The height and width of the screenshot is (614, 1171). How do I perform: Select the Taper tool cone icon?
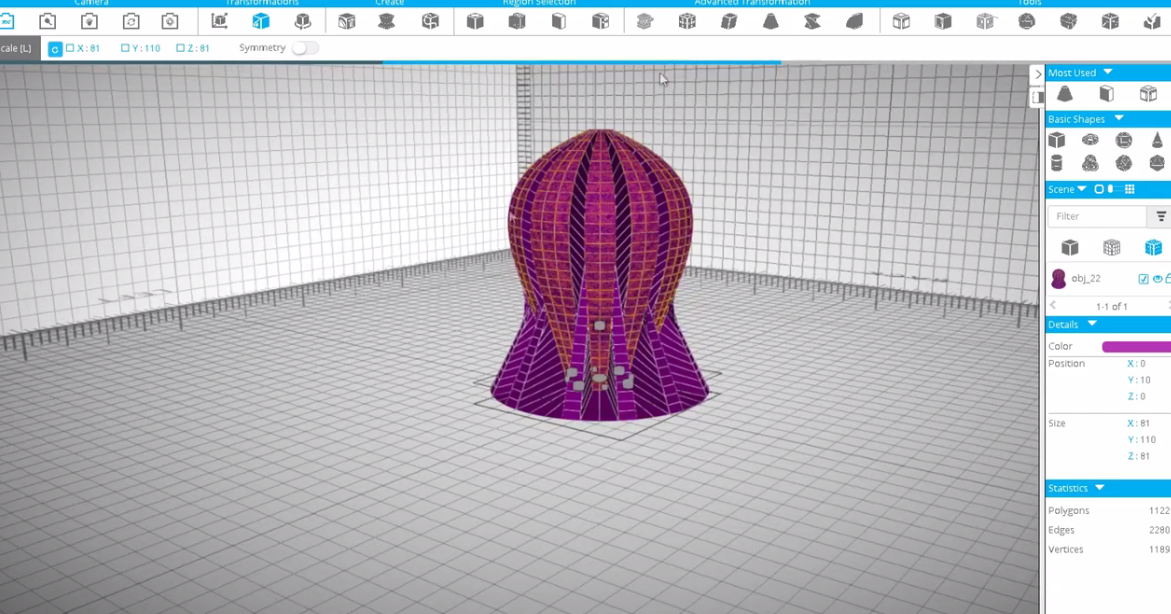coord(771,21)
